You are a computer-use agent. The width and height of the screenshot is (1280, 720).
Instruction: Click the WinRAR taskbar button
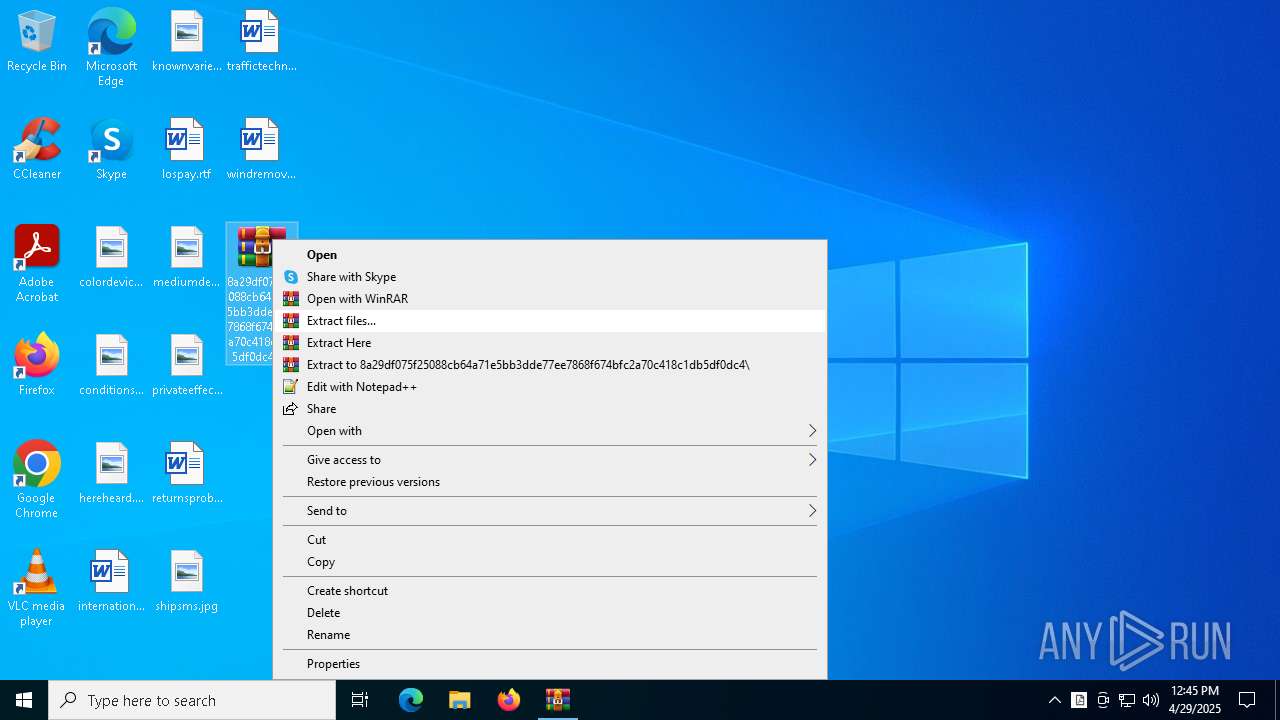coord(558,700)
